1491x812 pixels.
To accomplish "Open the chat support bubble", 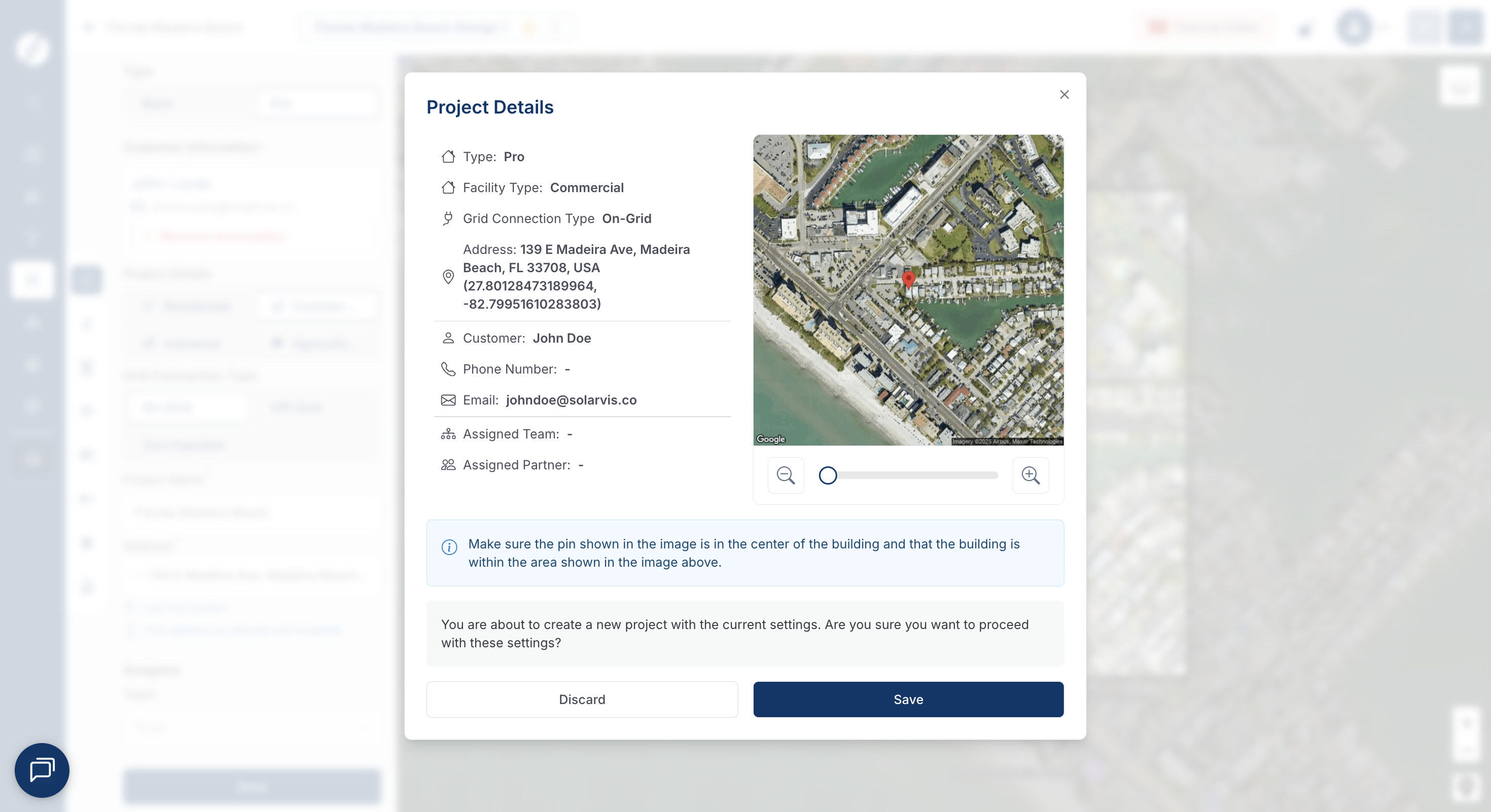I will pos(42,770).
